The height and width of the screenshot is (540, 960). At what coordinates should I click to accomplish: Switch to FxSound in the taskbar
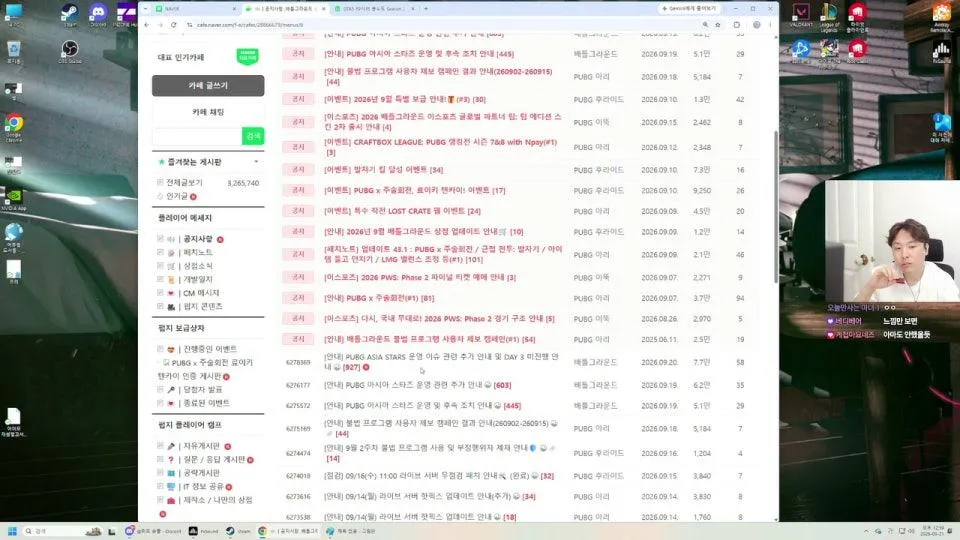point(204,531)
